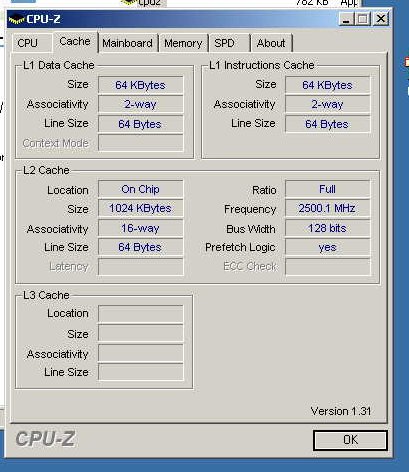Click the cpuz file icon in background window
The width and height of the screenshot is (409, 472).
[x=129, y=3]
